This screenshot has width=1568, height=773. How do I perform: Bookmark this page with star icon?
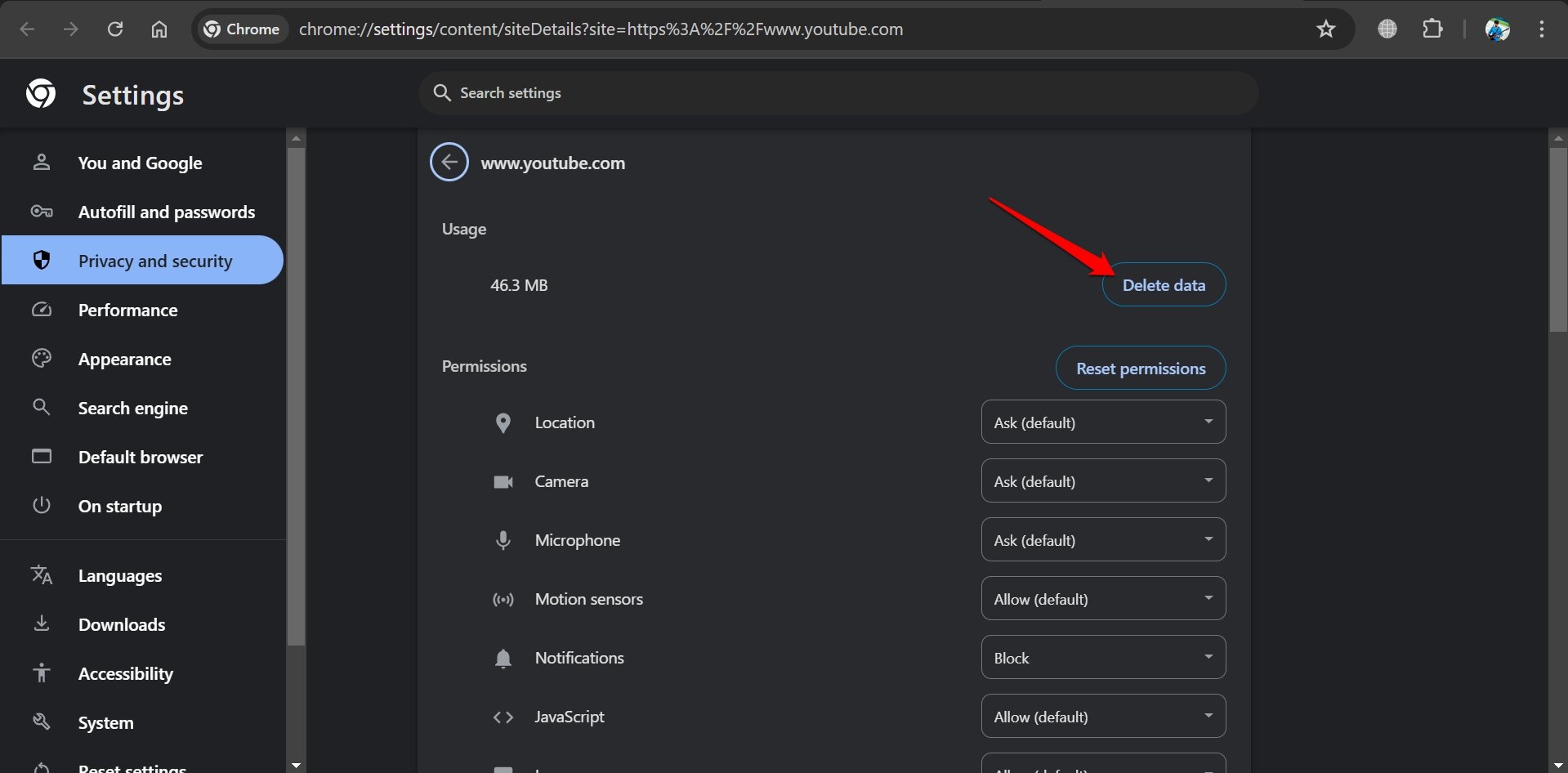[1325, 29]
